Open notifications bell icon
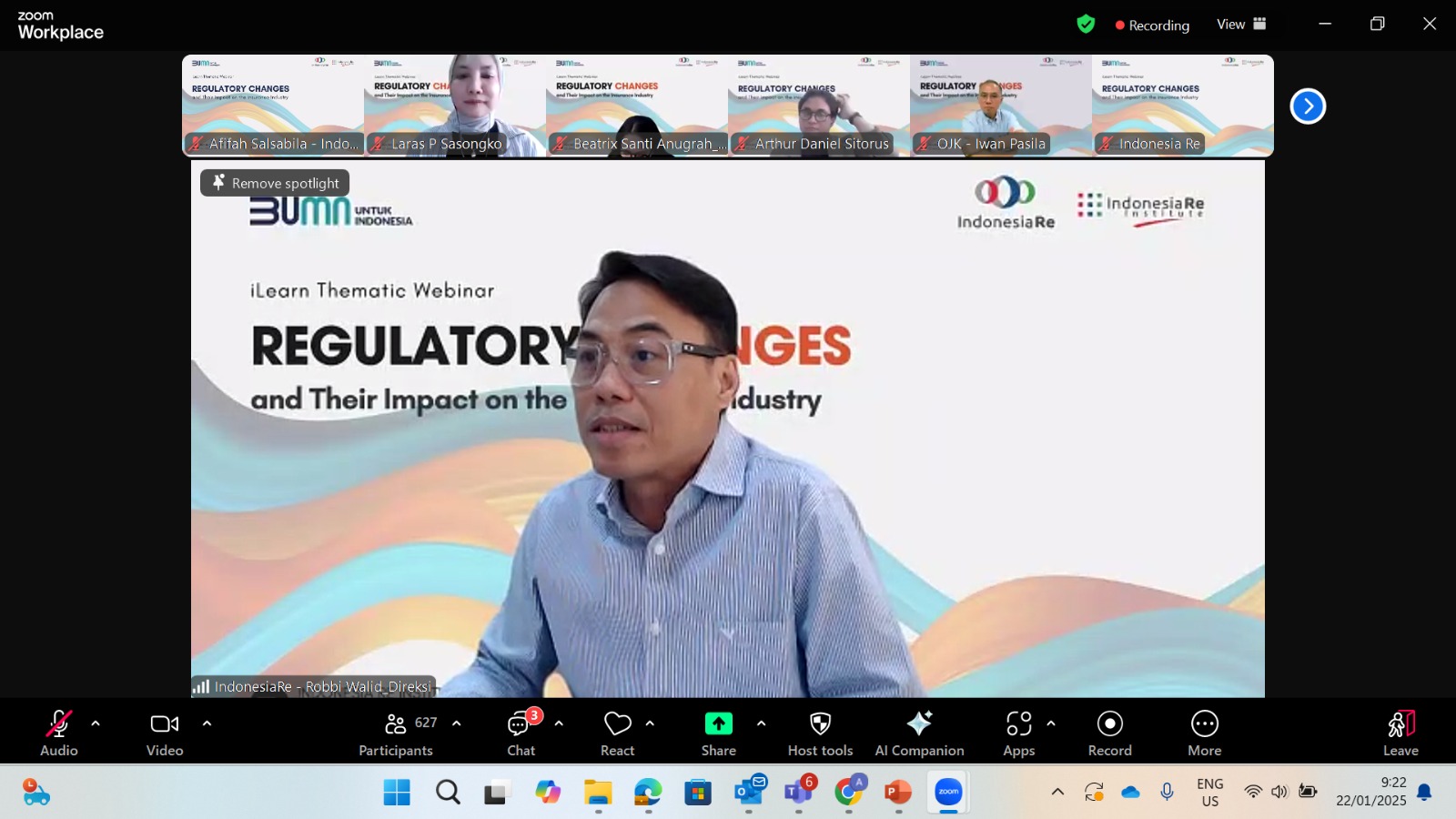Image resolution: width=1456 pixels, height=819 pixels. coord(1425,793)
